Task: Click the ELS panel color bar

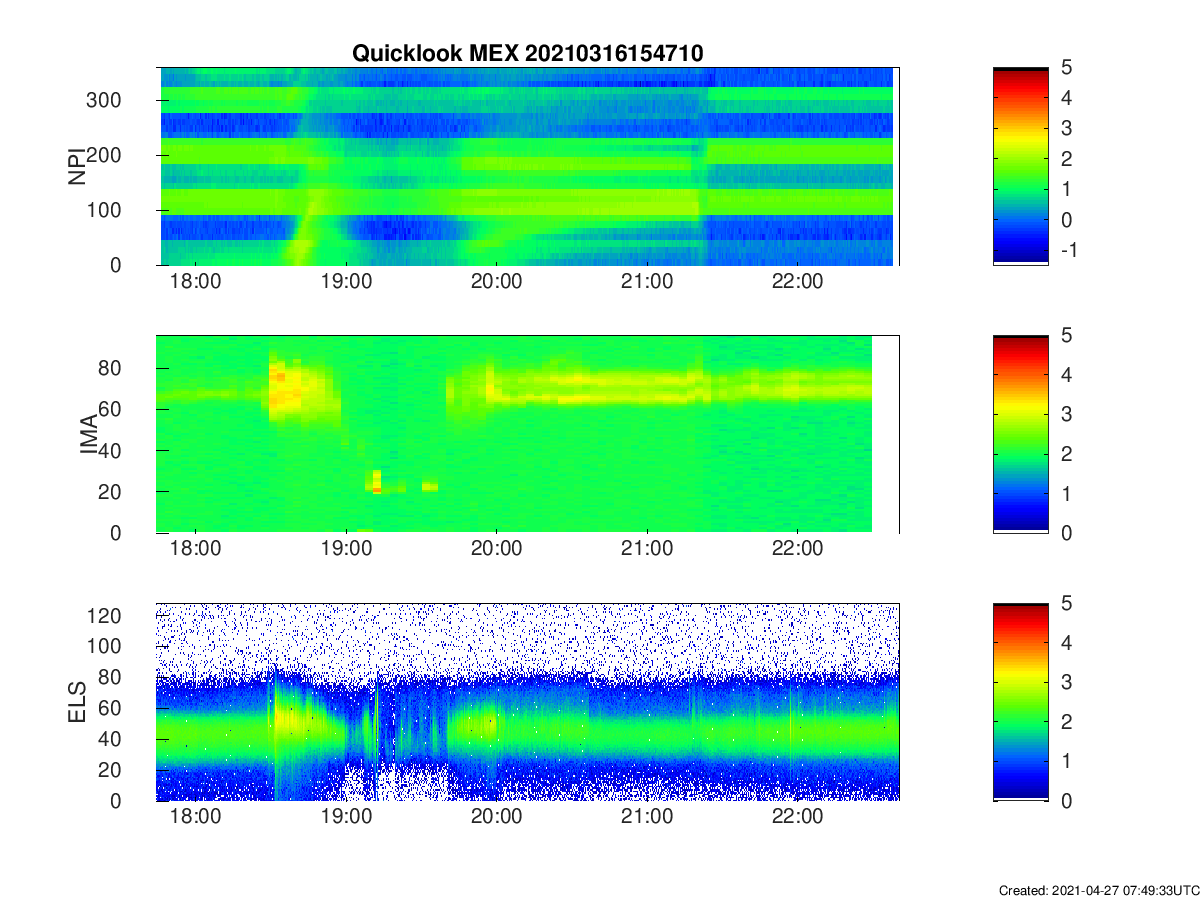Action: [x=1021, y=702]
